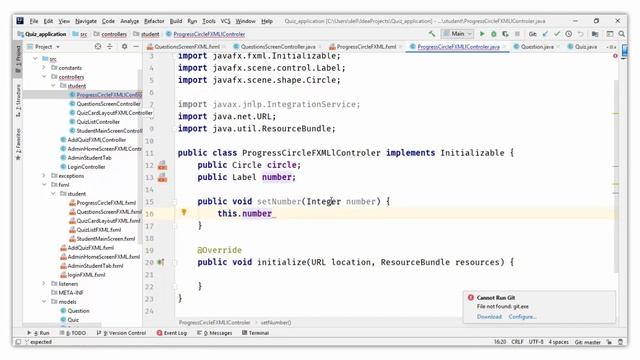The image size is (640, 360).
Task: Start debugging with the bug icon
Action: (x=494, y=34)
